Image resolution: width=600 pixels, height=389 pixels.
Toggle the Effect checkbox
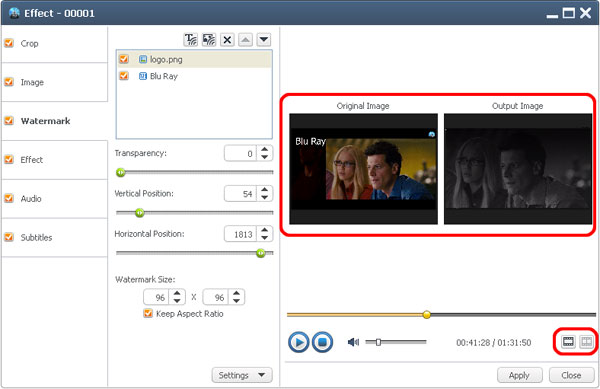pyautogui.click(x=9, y=159)
